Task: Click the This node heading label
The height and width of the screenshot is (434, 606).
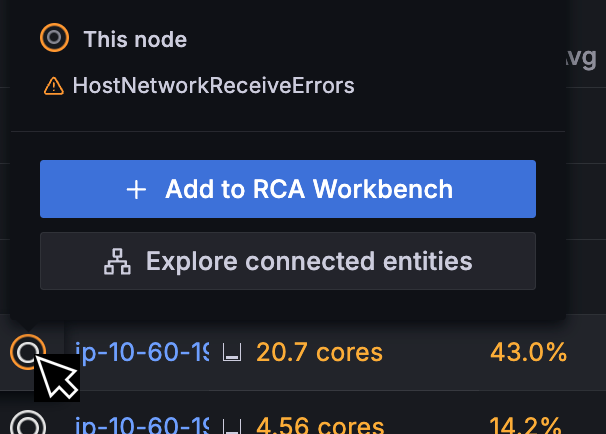Action: click(x=135, y=40)
